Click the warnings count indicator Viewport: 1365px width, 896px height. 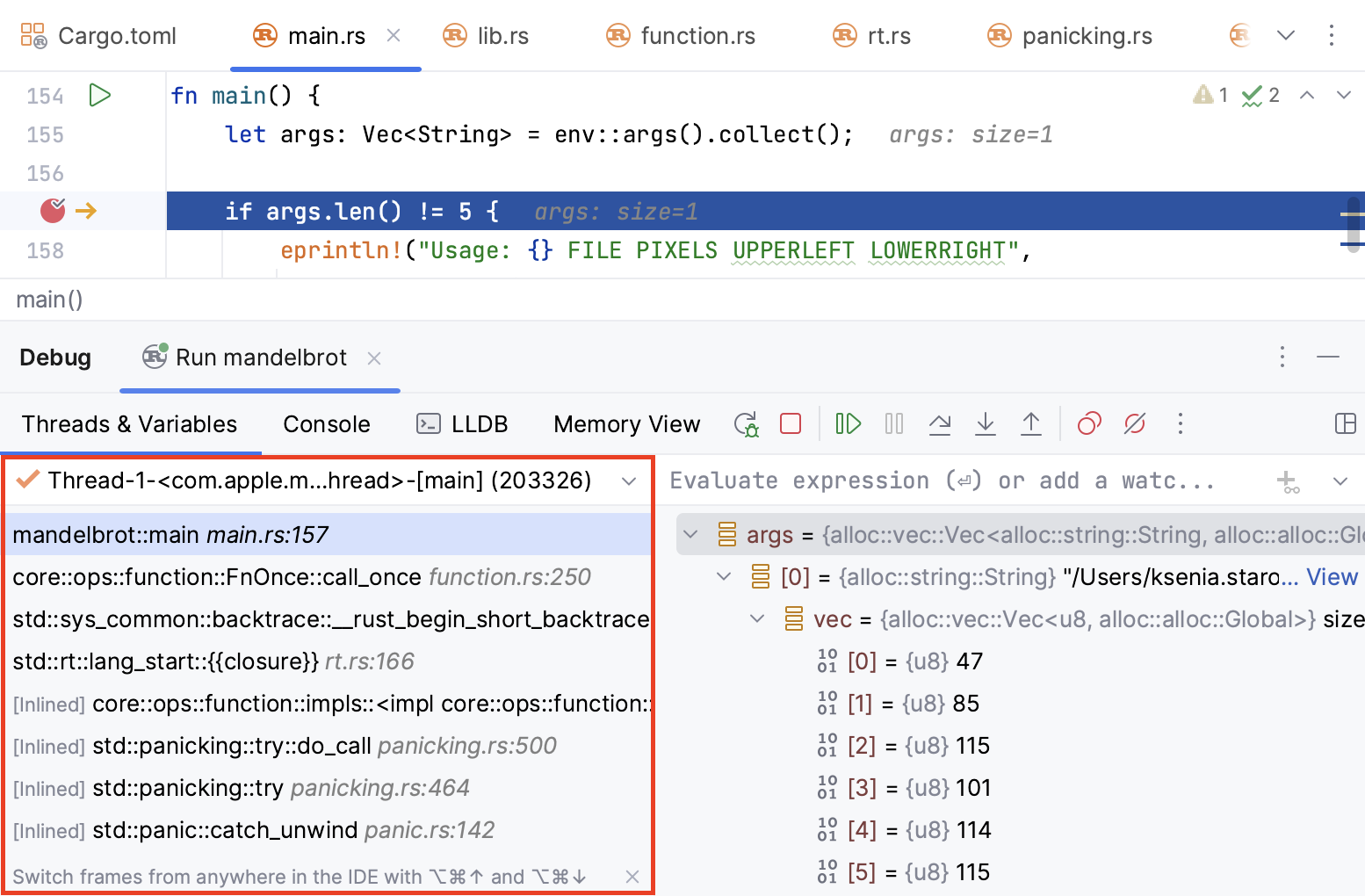[x=1210, y=95]
